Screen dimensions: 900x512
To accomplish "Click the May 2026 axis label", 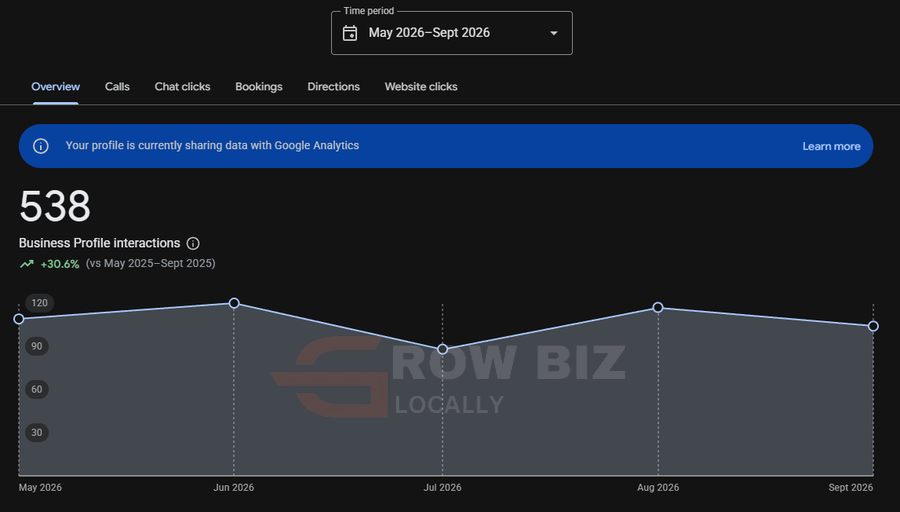I will click(x=40, y=487).
